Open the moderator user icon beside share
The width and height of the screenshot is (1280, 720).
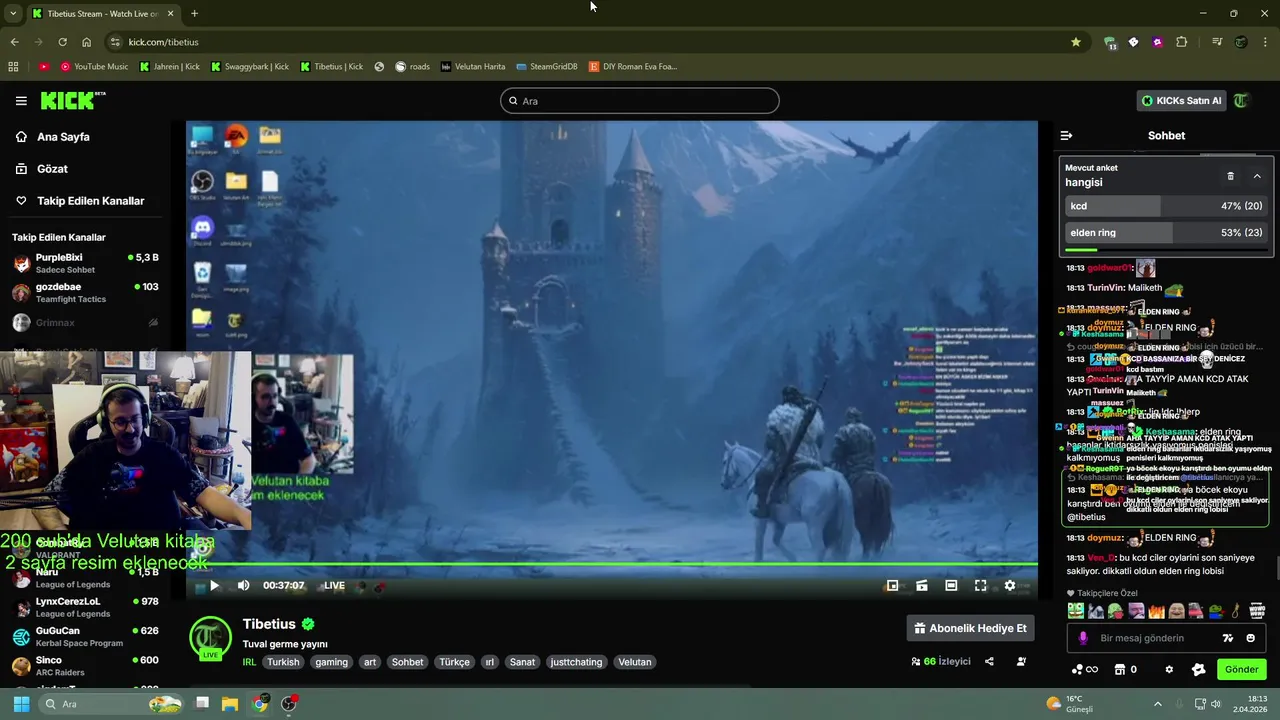(x=1021, y=662)
